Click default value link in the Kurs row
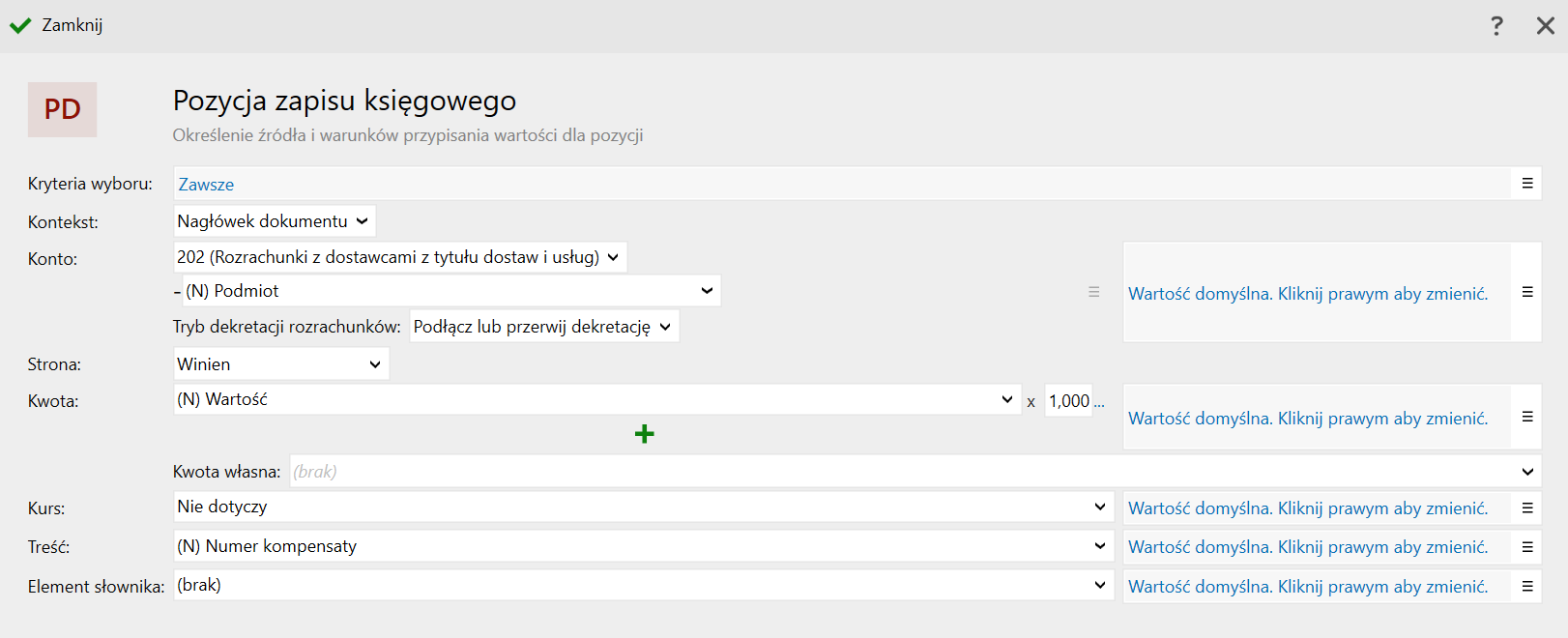Viewport: 1568px width, 638px height. 1307,508
